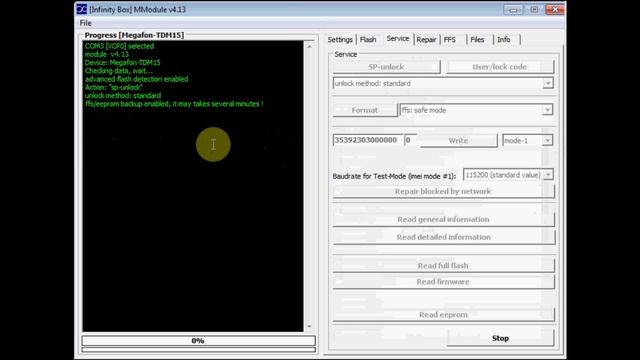Click the log scrollbar down arrow
The height and width of the screenshot is (360, 640).
309,327
